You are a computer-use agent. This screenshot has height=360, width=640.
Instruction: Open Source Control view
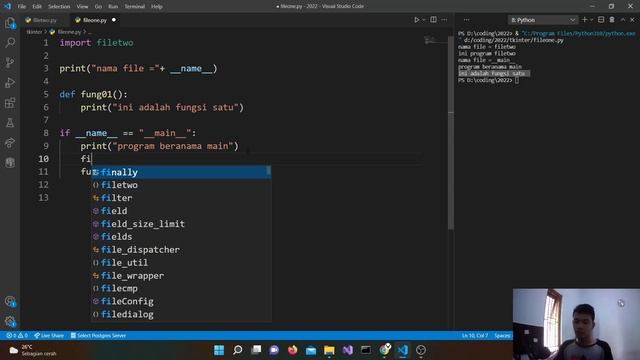10,62
